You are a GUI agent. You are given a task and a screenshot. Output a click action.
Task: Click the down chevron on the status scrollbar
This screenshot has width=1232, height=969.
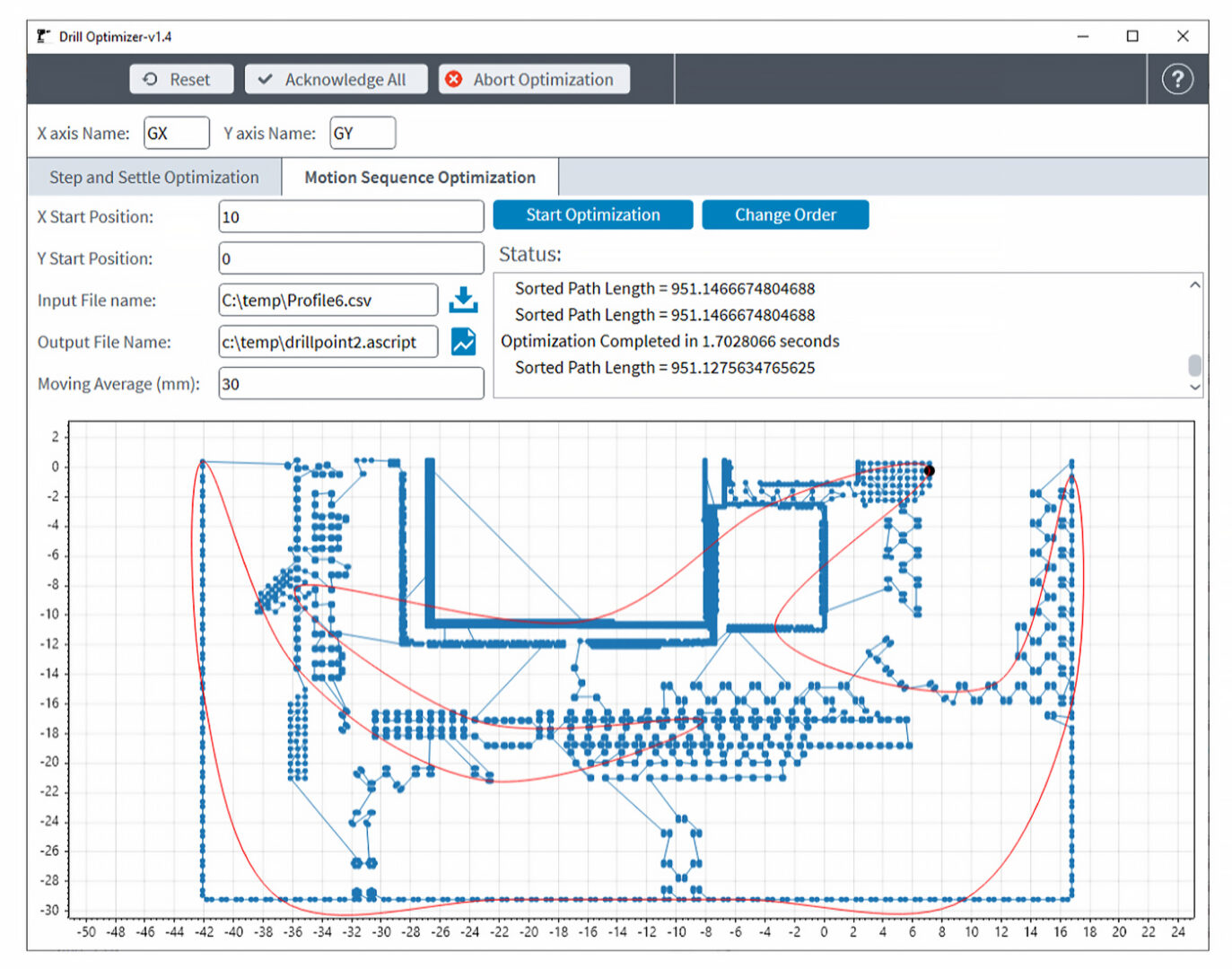[1194, 387]
